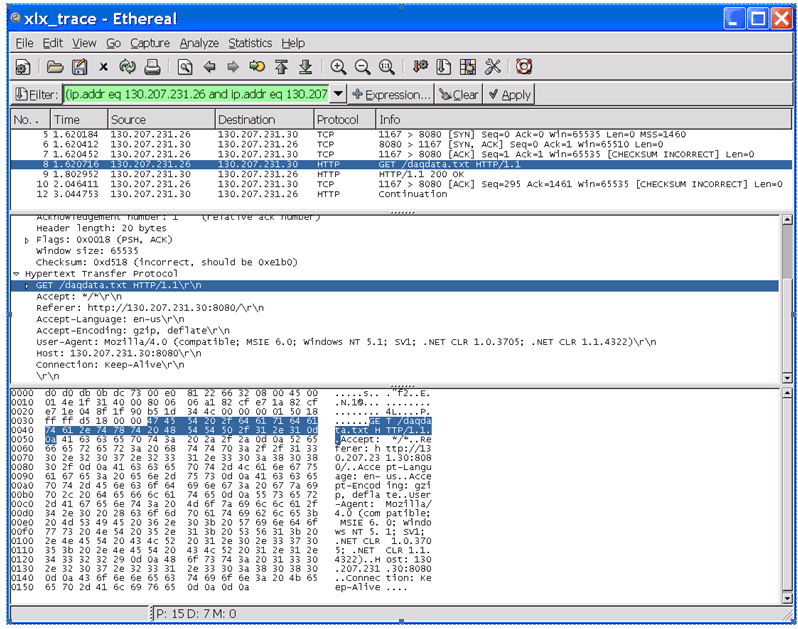Open help lifebuoy icon

tap(524, 67)
